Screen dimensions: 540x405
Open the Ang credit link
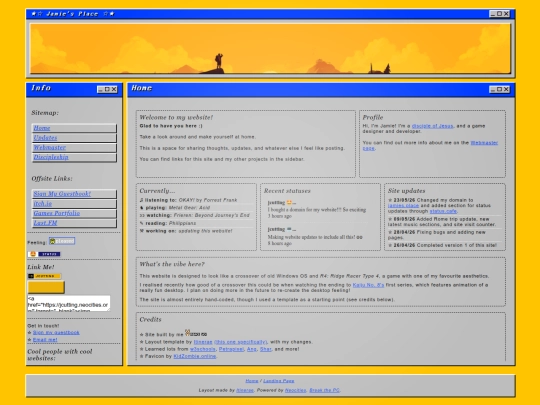click(x=252, y=349)
